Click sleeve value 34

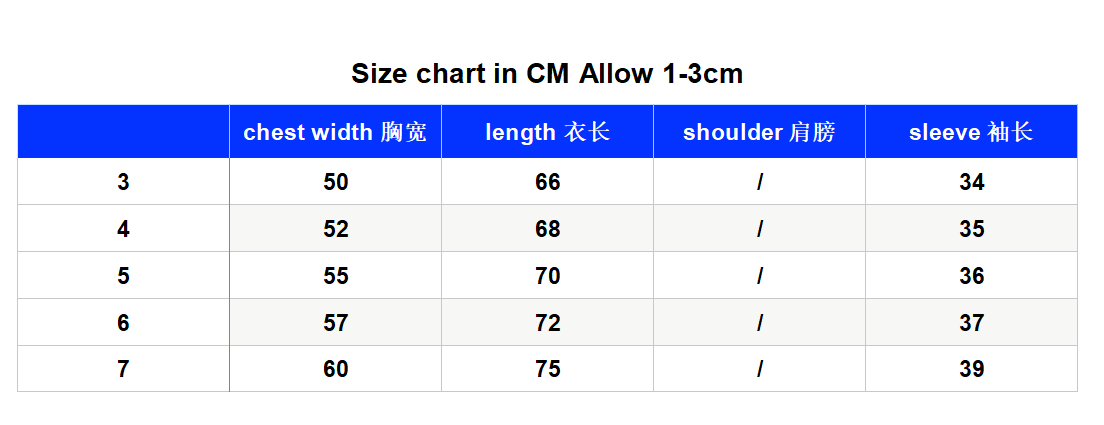coord(972,182)
